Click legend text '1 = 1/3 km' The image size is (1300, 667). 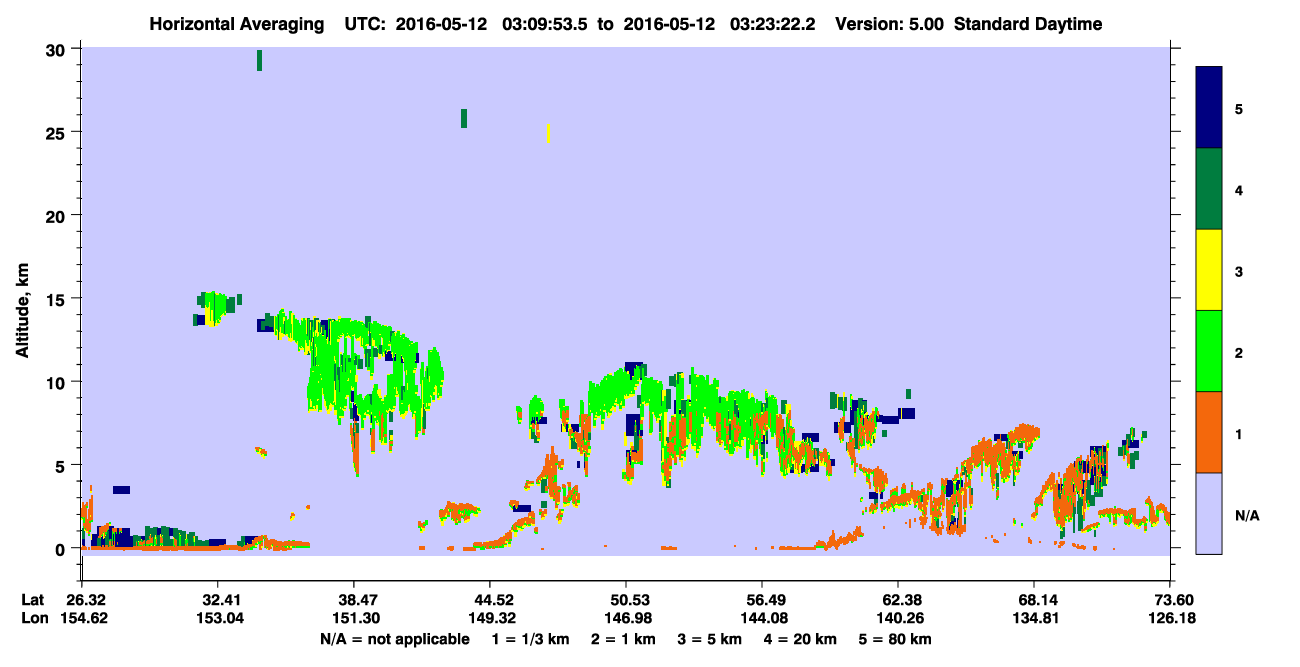(530, 639)
